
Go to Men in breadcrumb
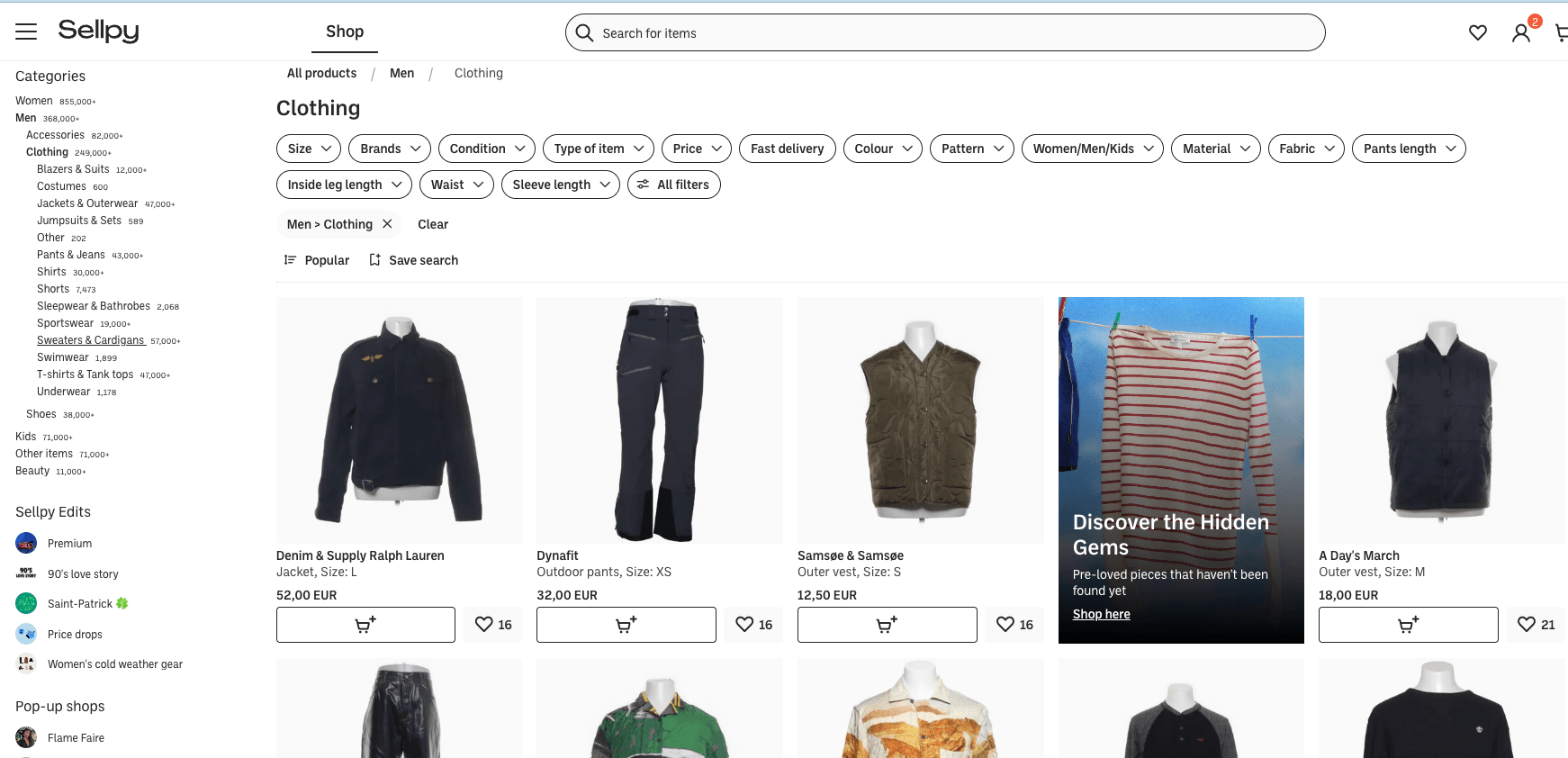(x=401, y=74)
